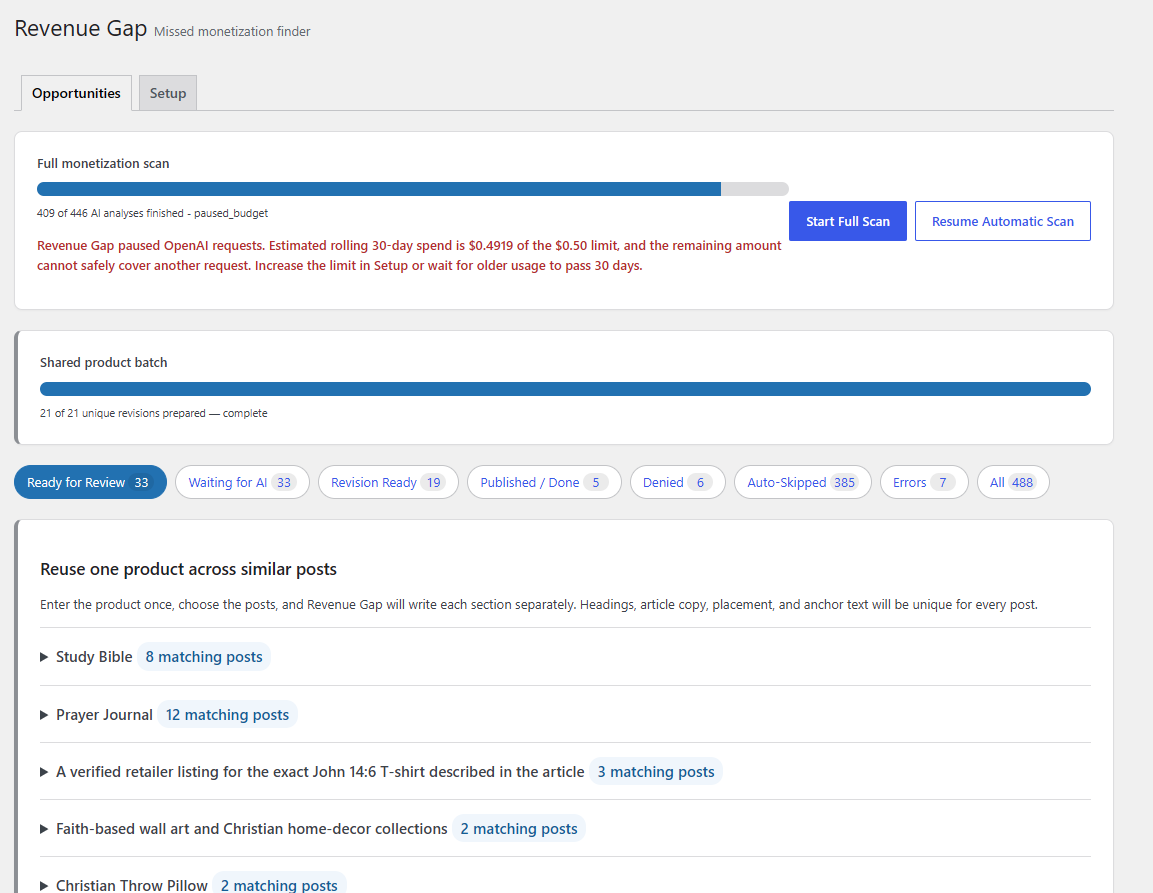Viewport: 1153px width, 893px height.
Task: Click the 'Shared product batch' label
Action: tap(104, 363)
